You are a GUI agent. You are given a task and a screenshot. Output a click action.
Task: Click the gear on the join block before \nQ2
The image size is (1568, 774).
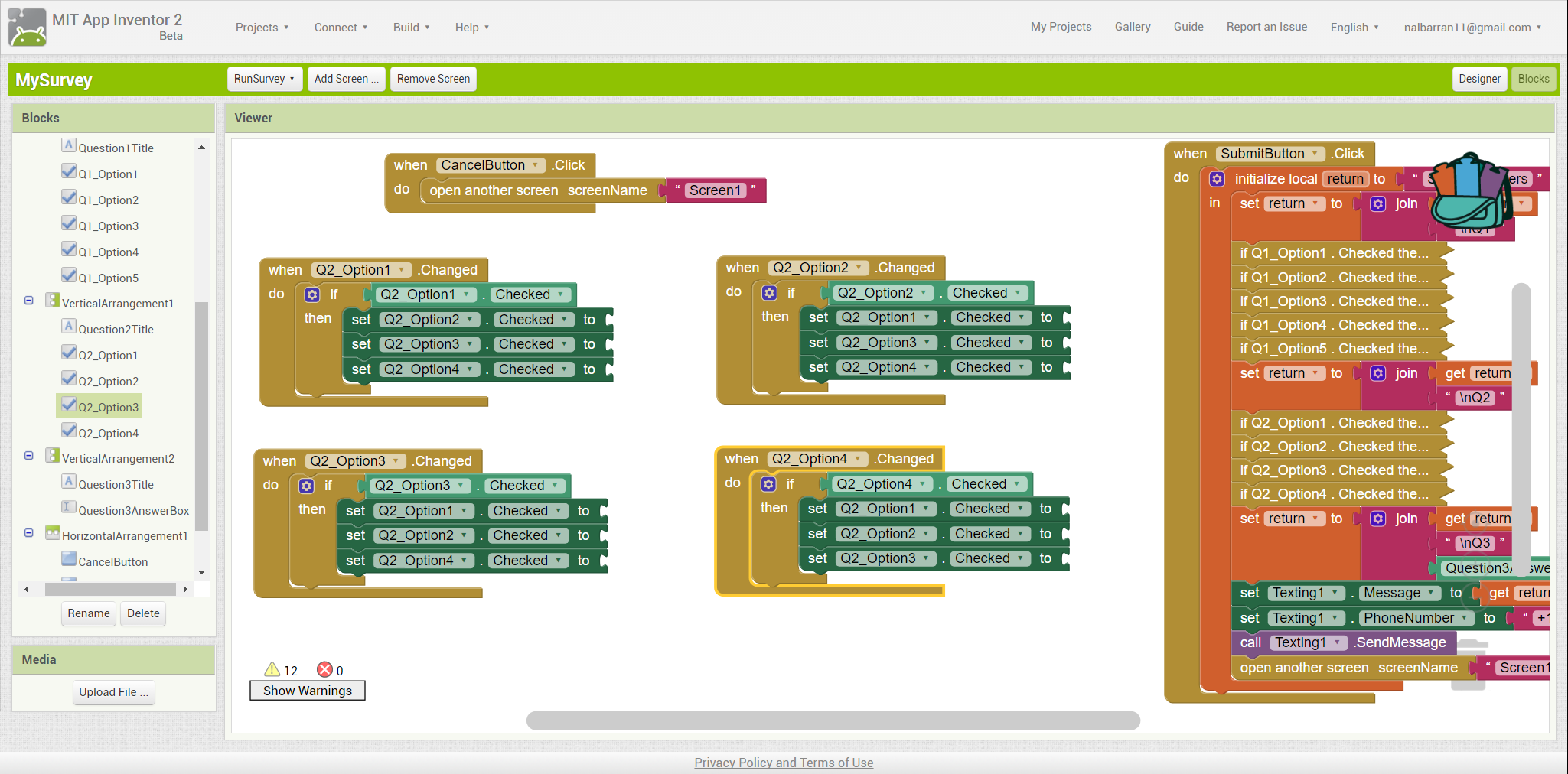[x=1377, y=373]
